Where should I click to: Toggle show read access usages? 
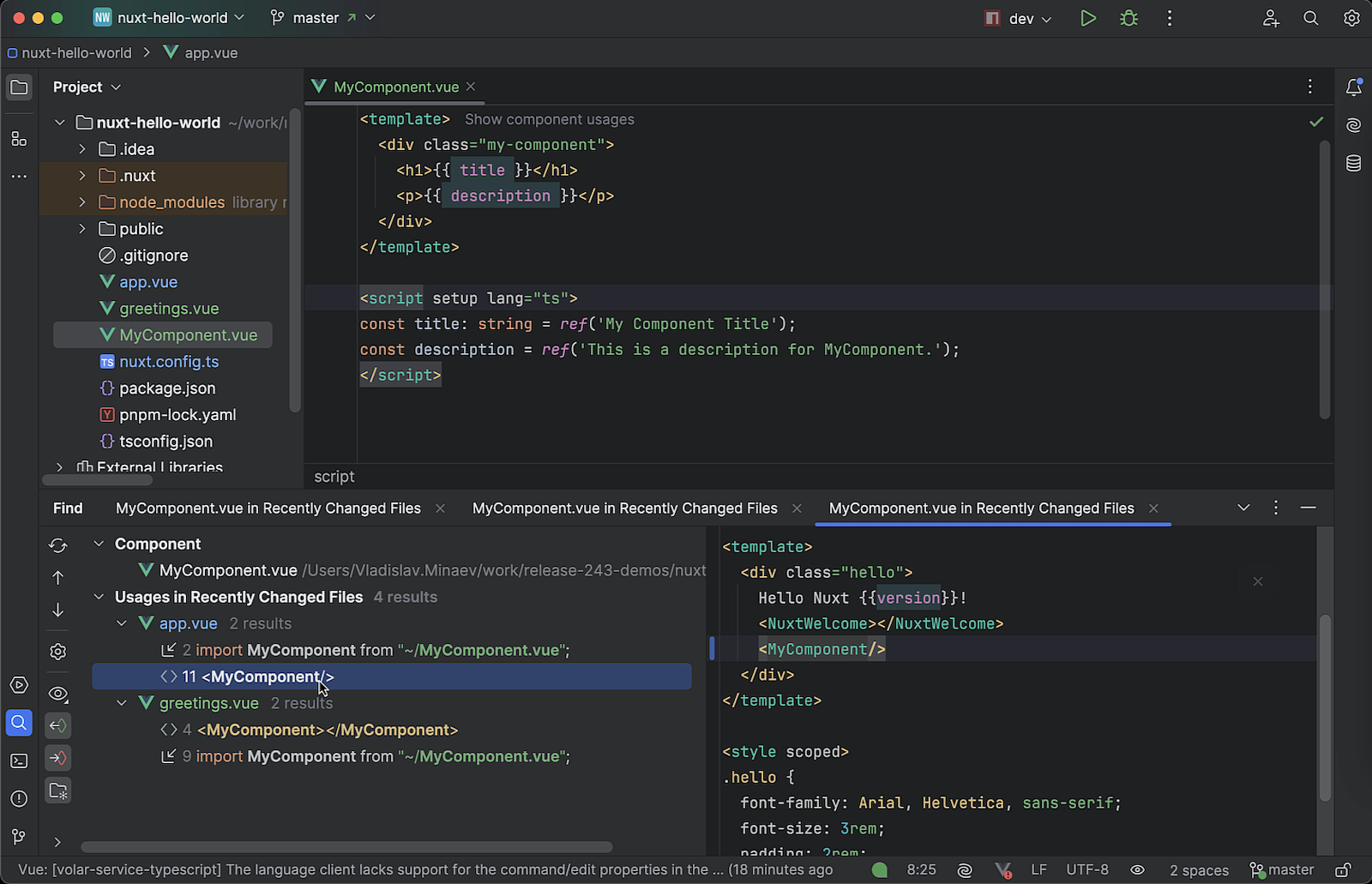point(58,725)
